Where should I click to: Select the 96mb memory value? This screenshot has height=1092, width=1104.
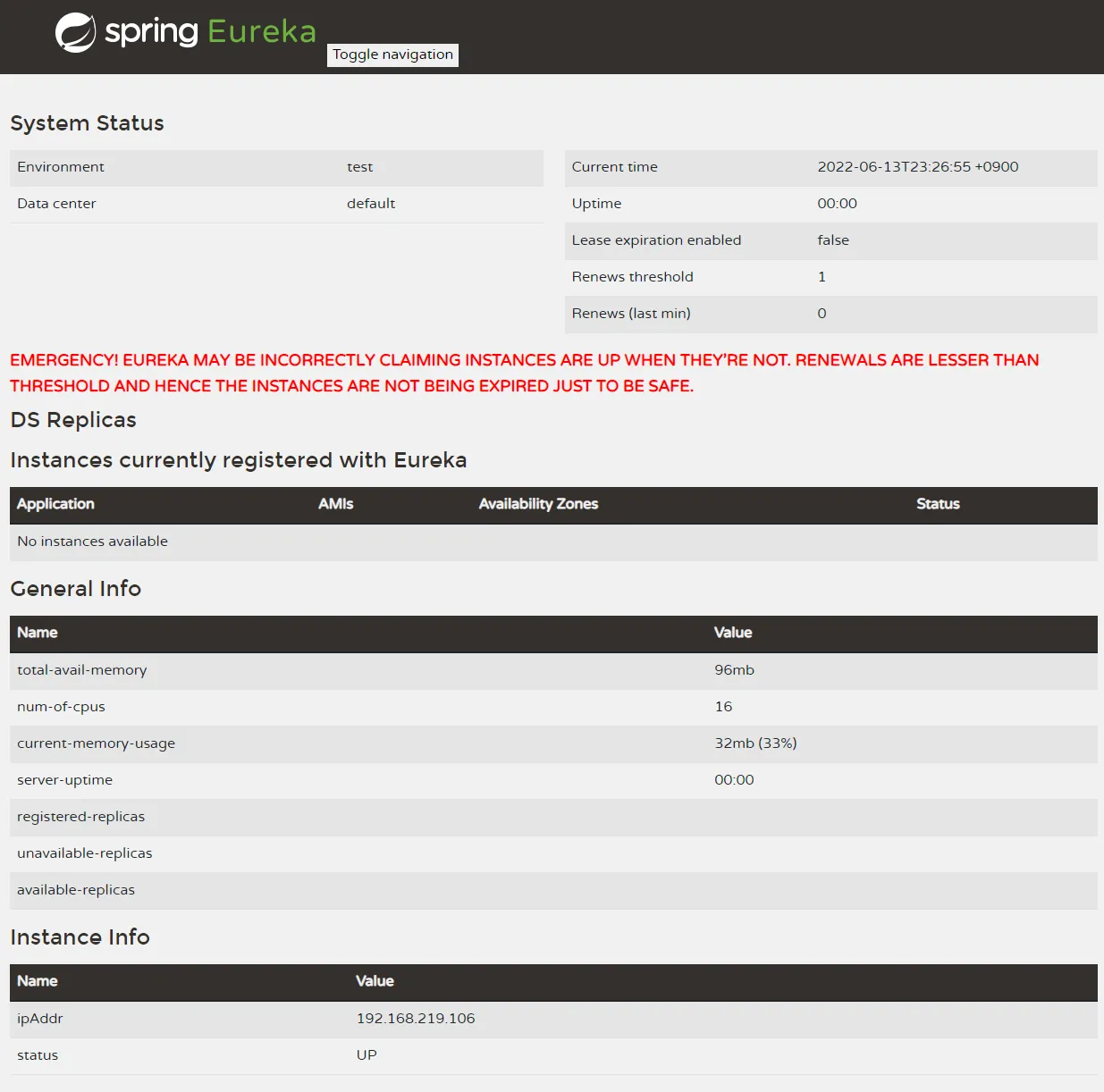(735, 670)
